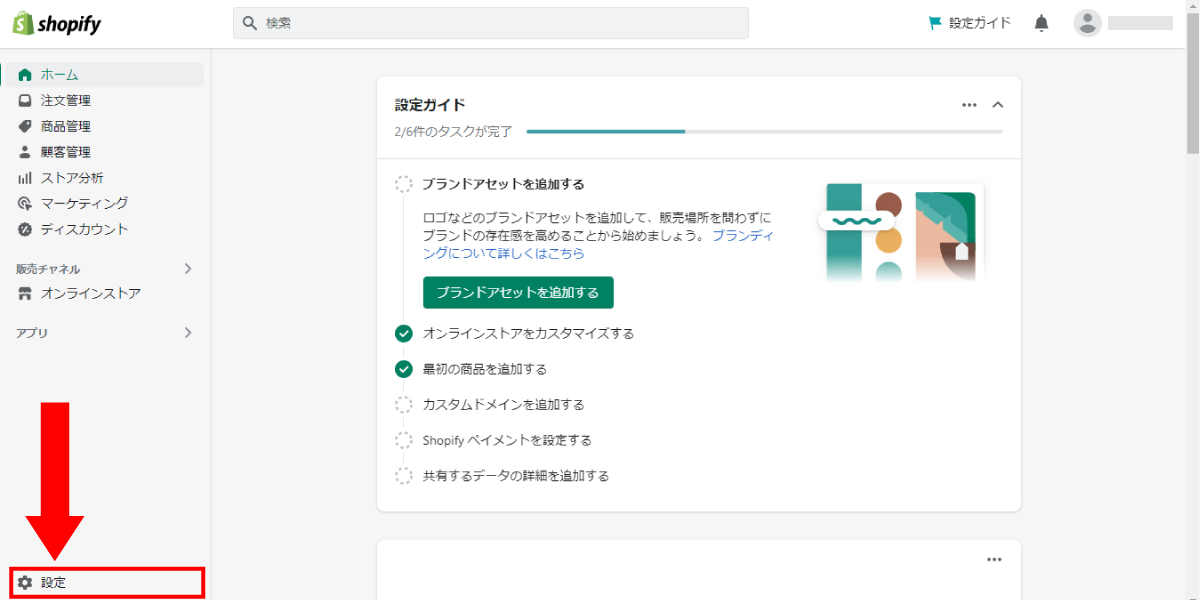Click the ブランドアセットを追加する heading
The width and height of the screenshot is (1200, 600).
tap(503, 184)
